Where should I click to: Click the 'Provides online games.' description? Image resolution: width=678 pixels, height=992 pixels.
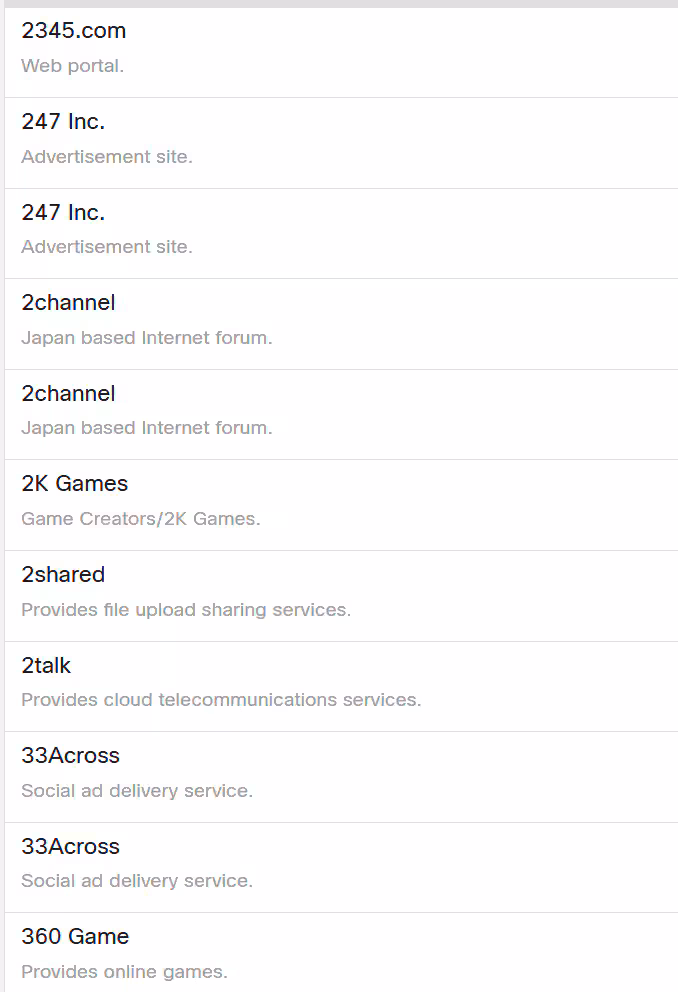click(124, 972)
